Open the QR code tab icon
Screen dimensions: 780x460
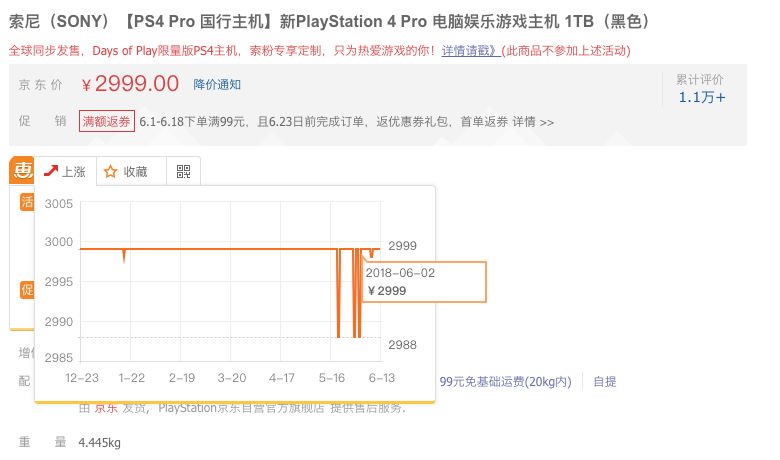coord(183,172)
